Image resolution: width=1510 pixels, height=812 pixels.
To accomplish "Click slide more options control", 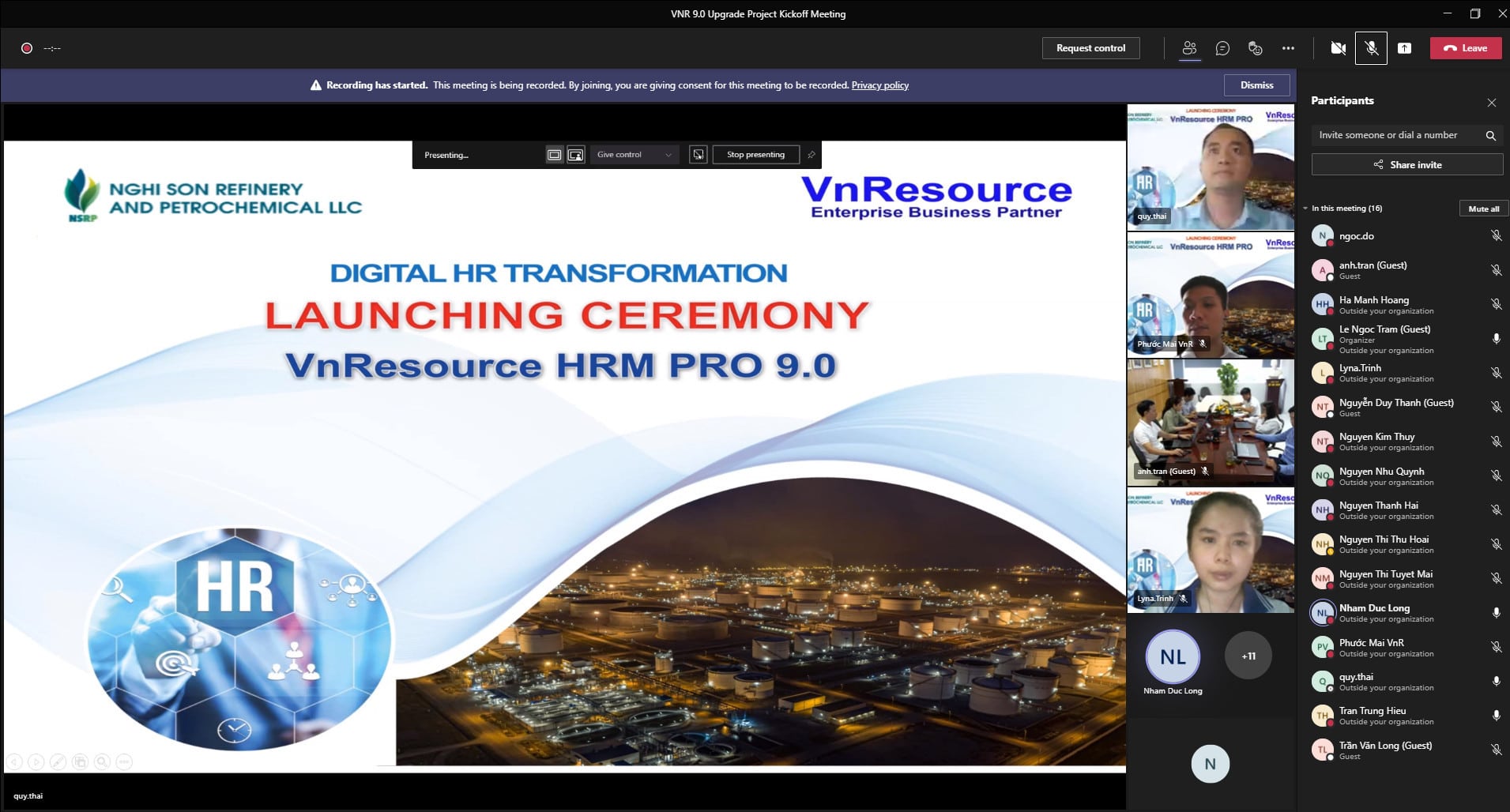I will pos(124,762).
